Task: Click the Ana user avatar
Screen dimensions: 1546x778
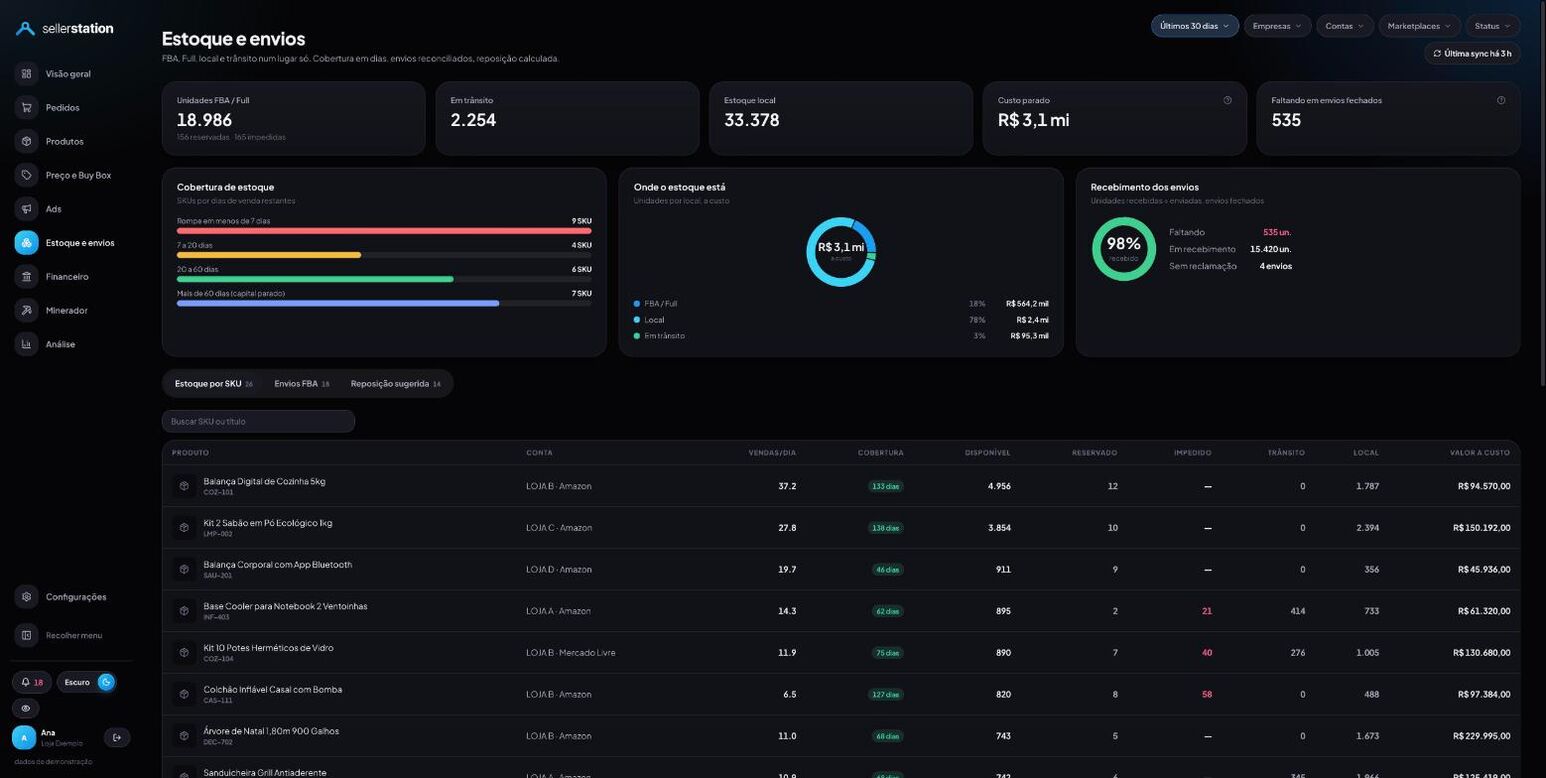Action: pyautogui.click(x=24, y=738)
